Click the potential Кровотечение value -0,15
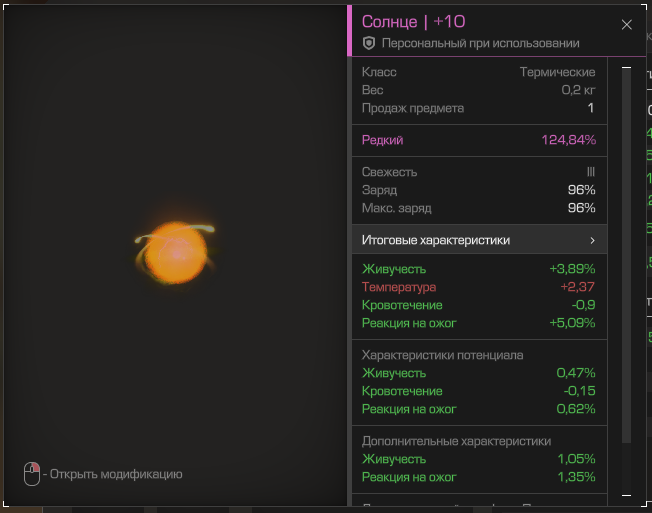Viewport: 652px width, 513px height. click(x=579, y=391)
